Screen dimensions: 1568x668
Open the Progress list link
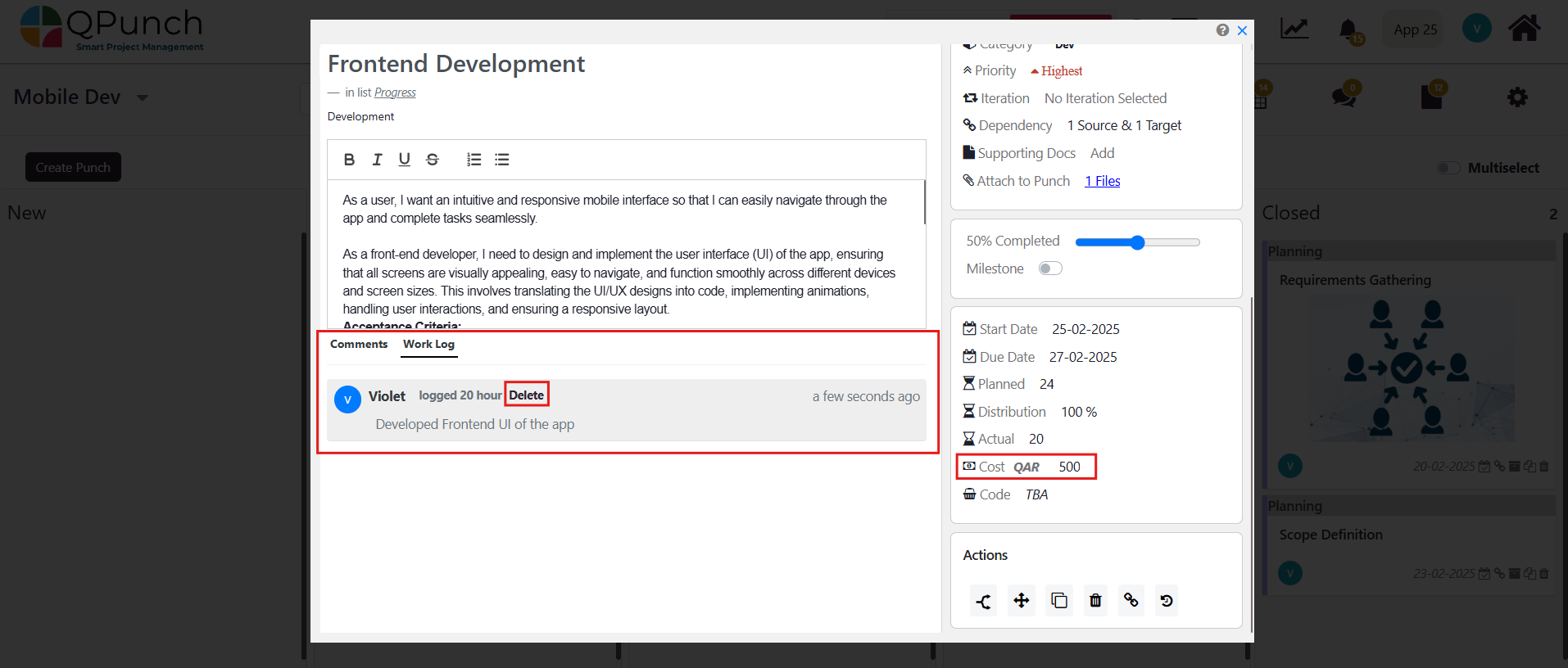click(x=395, y=93)
